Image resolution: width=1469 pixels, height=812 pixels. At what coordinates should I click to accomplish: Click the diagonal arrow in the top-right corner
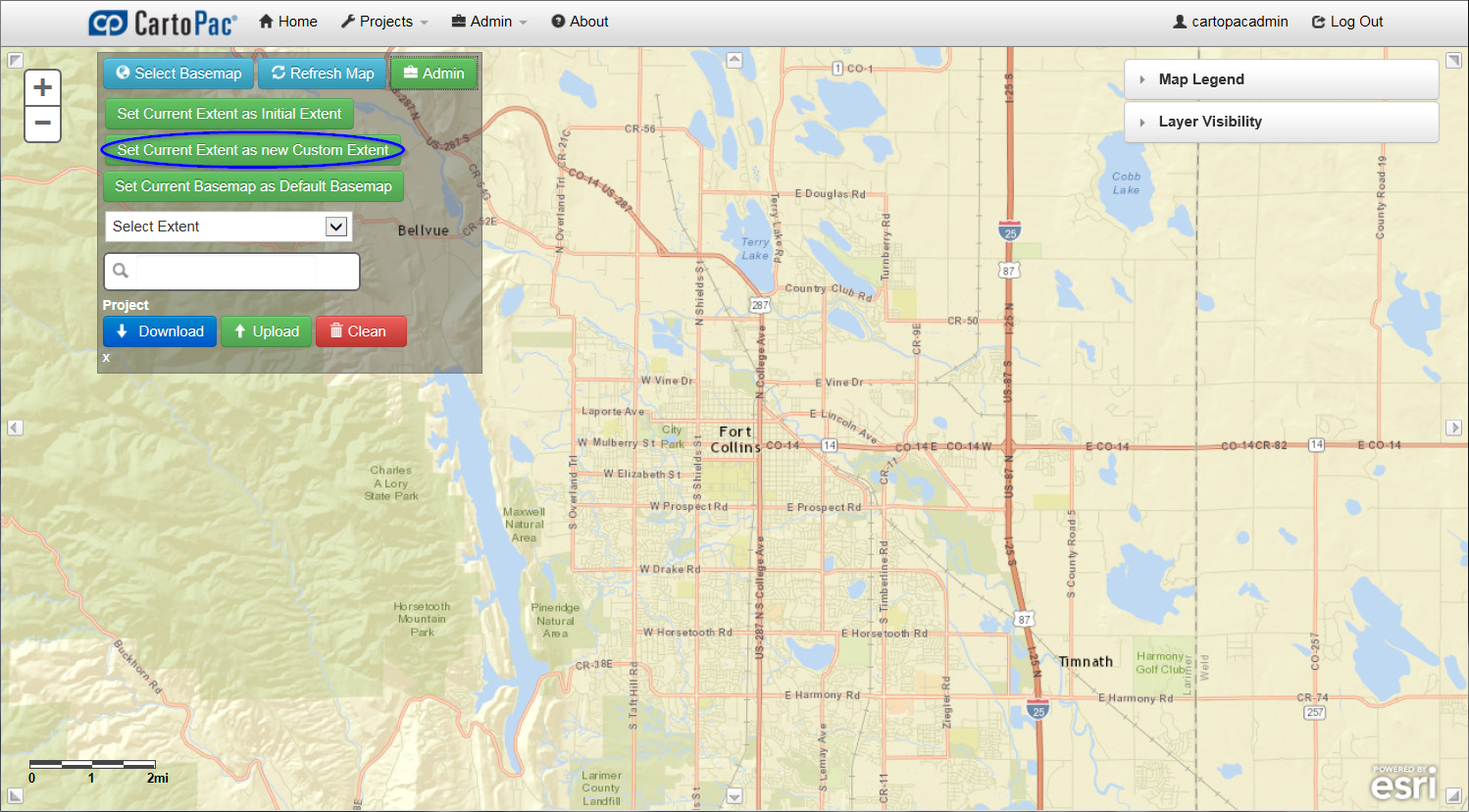tap(1454, 61)
